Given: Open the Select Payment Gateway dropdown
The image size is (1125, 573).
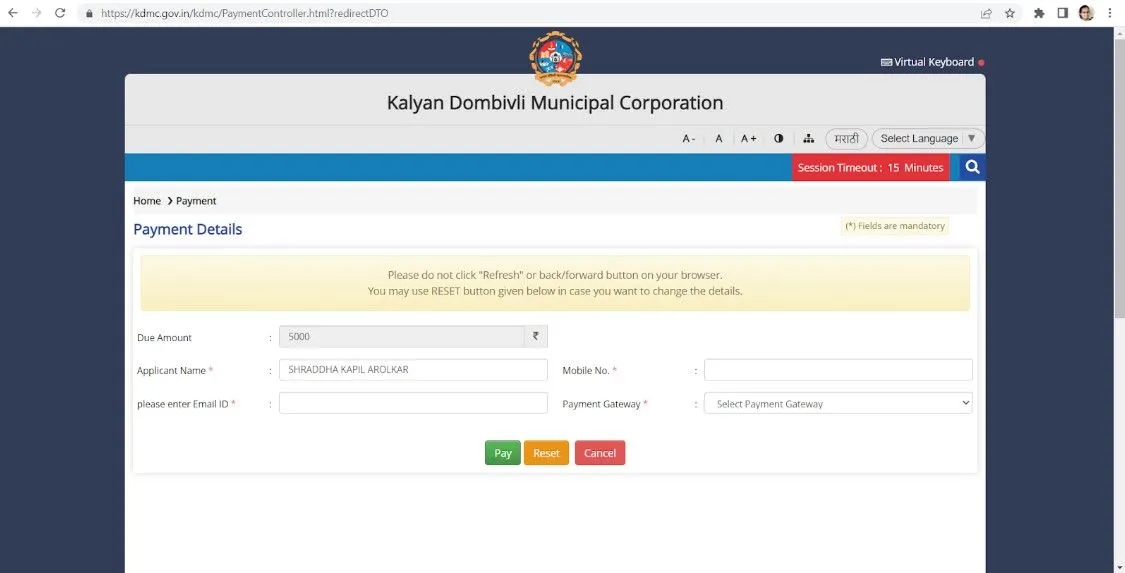Looking at the screenshot, I should [838, 403].
